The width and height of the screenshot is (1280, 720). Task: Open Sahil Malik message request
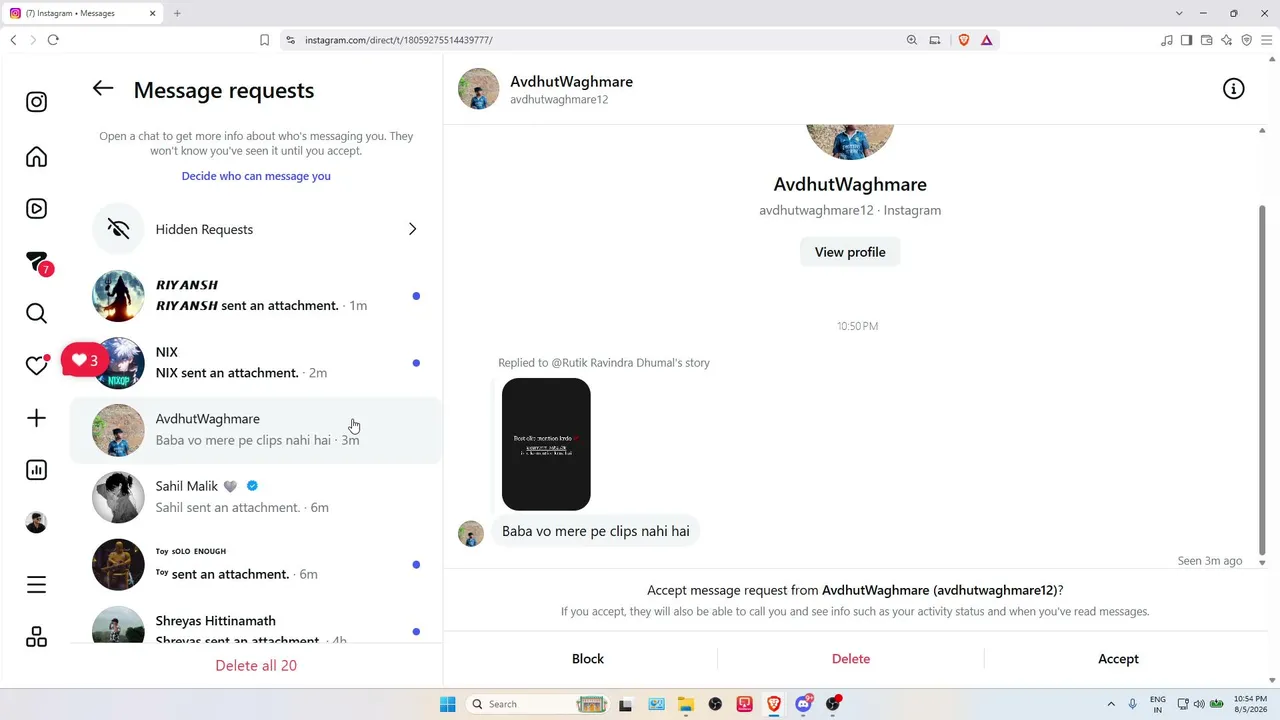point(256,497)
